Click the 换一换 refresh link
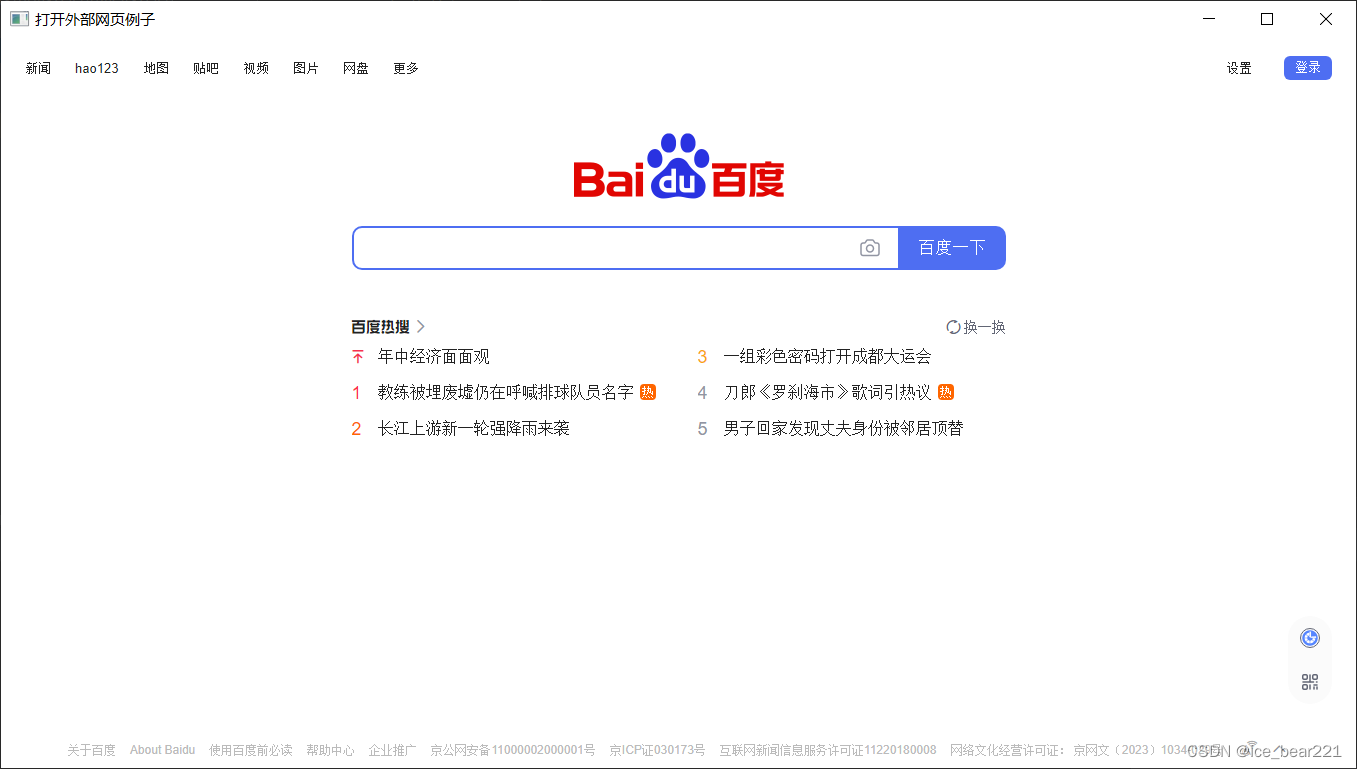 (984, 327)
